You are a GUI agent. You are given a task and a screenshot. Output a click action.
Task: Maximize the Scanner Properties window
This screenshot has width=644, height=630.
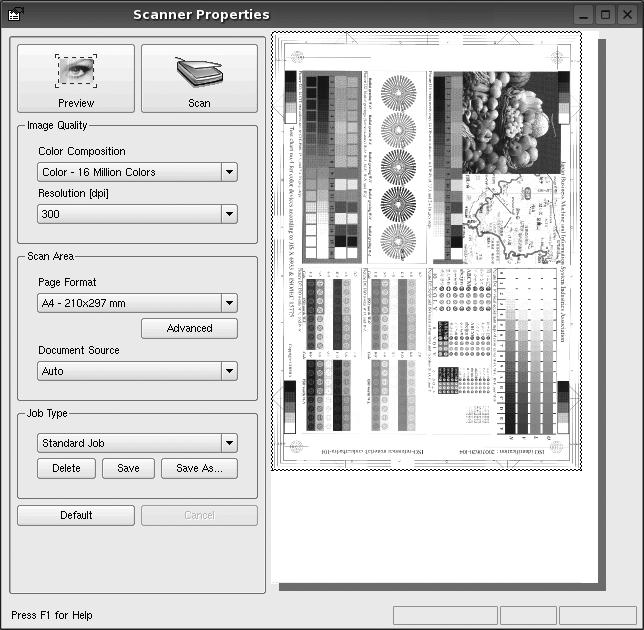pyautogui.click(x=605, y=15)
